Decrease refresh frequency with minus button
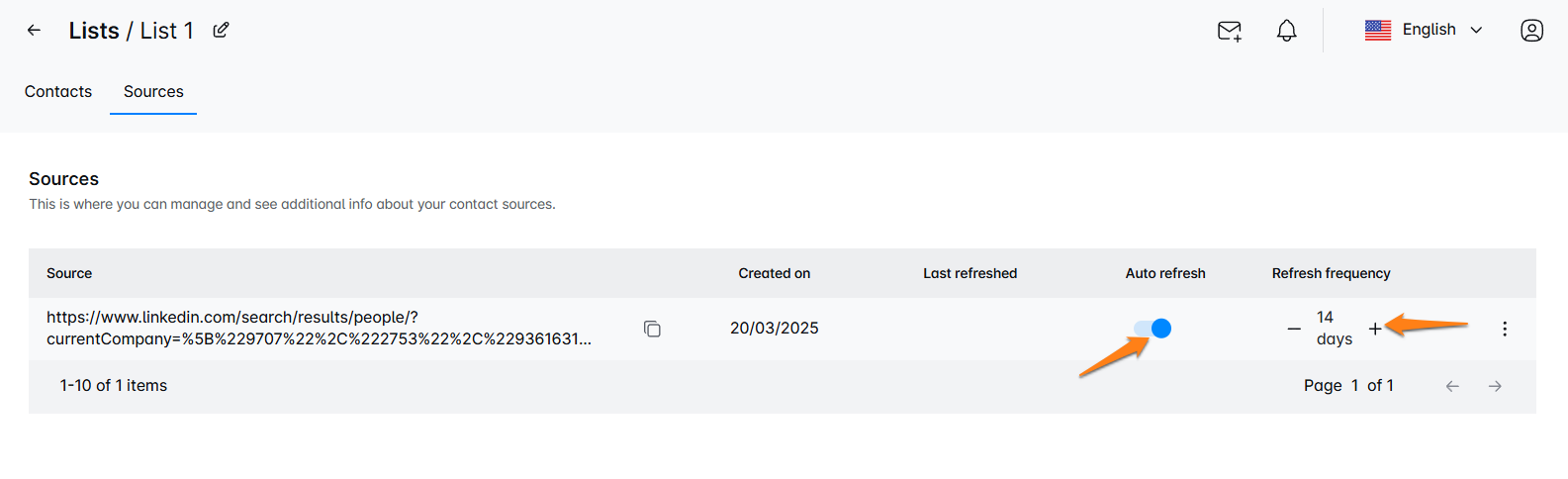The image size is (1568, 479). coord(1294,329)
